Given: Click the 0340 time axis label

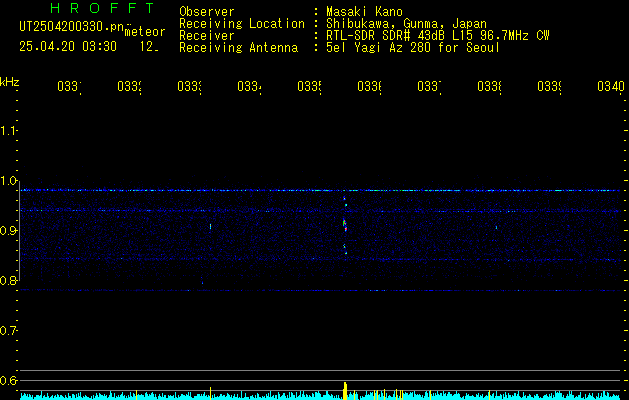Looking at the screenshot, I should click(x=611, y=86).
